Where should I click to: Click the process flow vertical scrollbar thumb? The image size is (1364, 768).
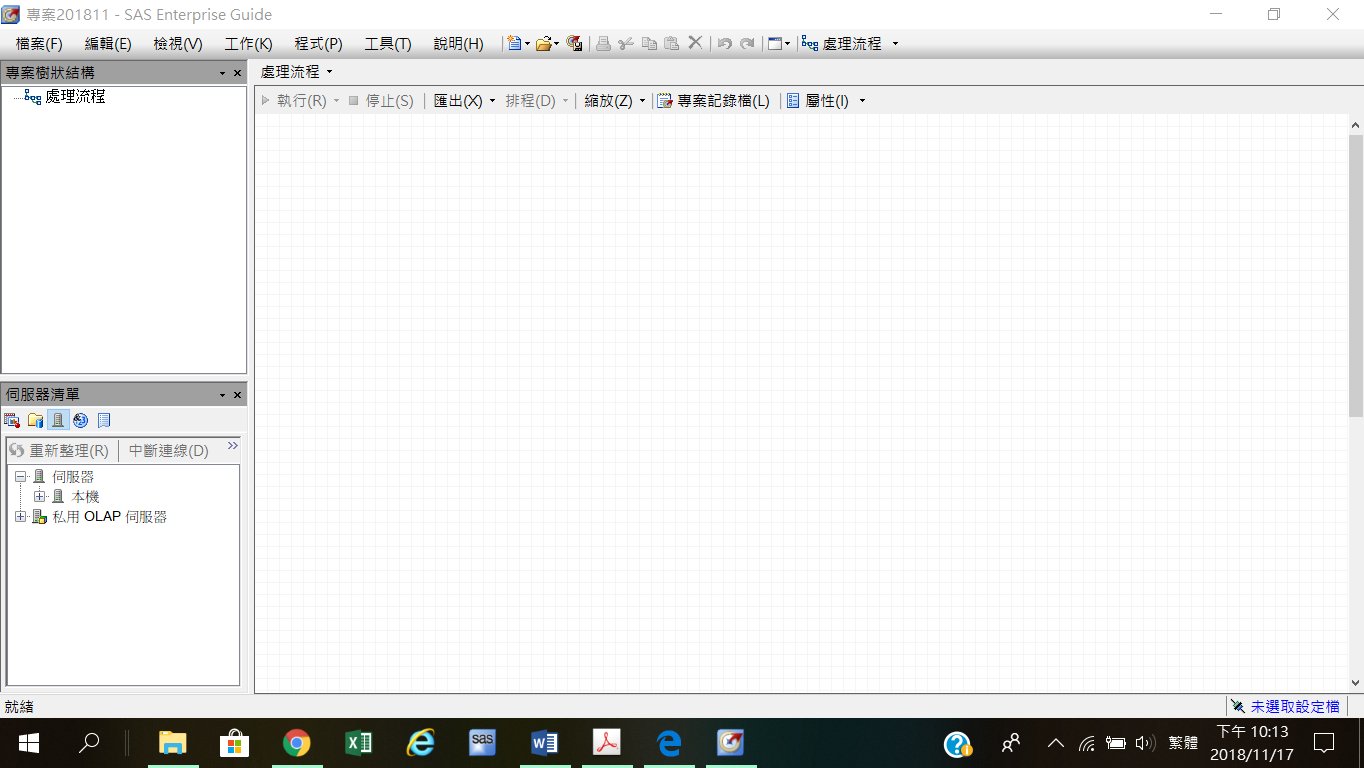pos(1356,275)
